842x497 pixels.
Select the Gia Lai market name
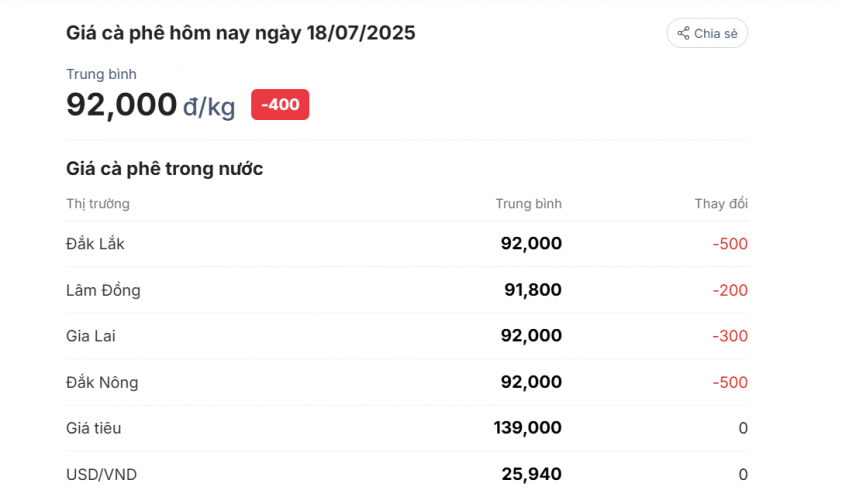pyautogui.click(x=91, y=336)
